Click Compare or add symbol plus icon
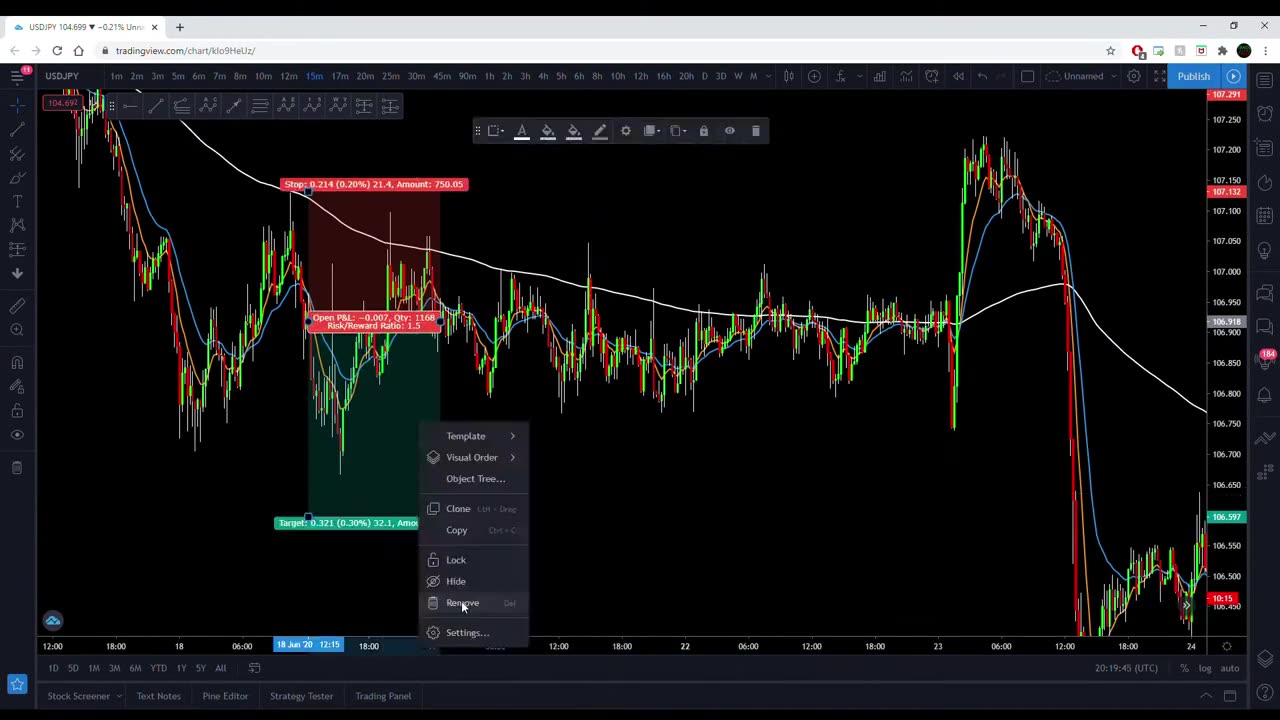The height and width of the screenshot is (720, 1280). (x=814, y=76)
